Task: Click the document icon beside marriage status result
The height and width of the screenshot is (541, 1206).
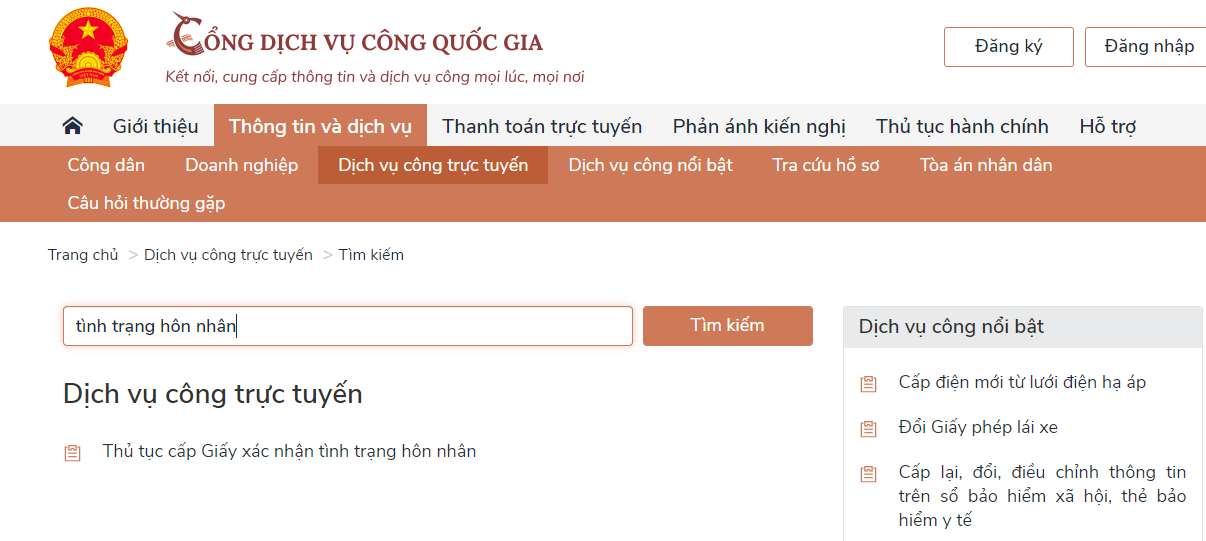Action: 72,453
